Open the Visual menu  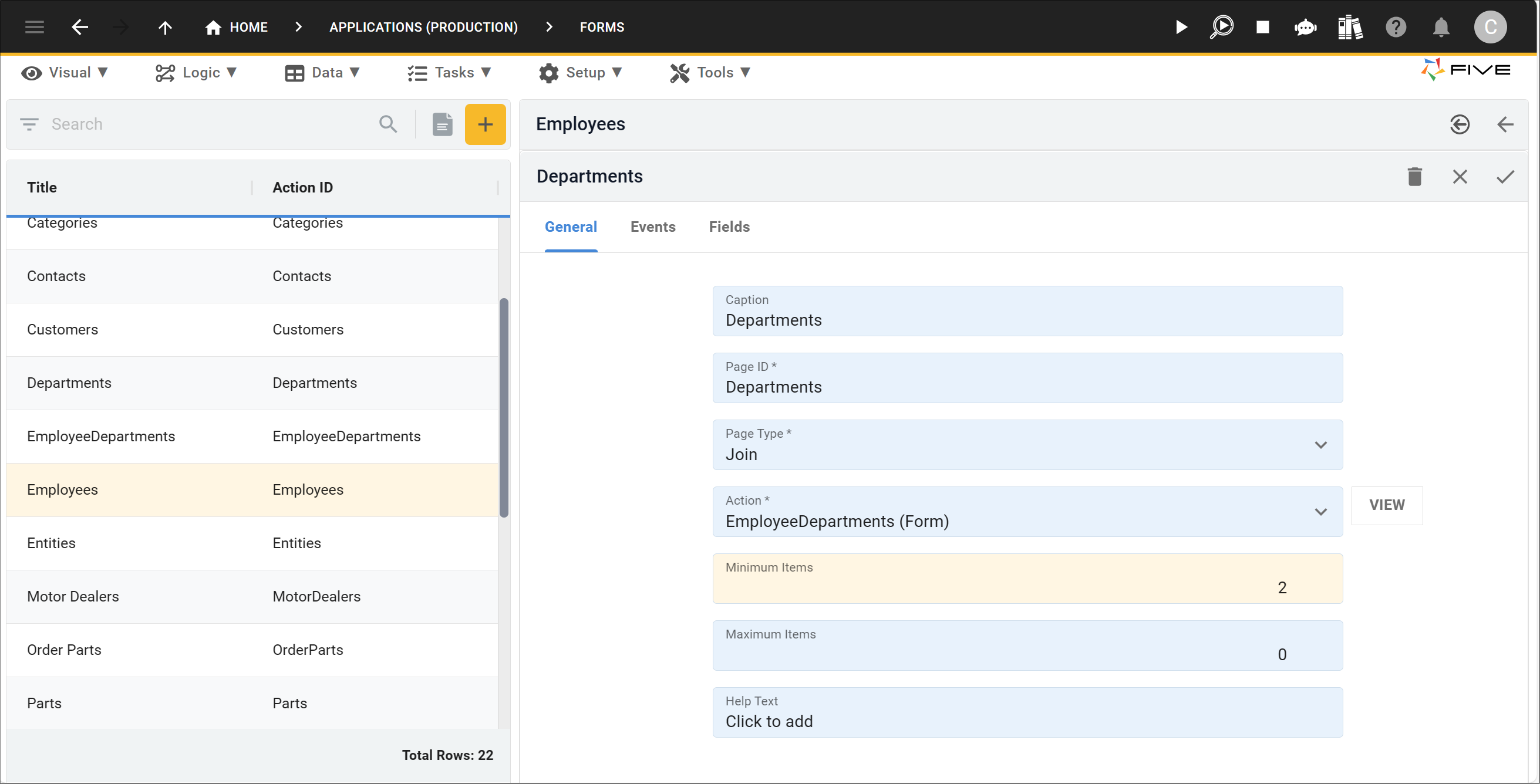tap(65, 72)
